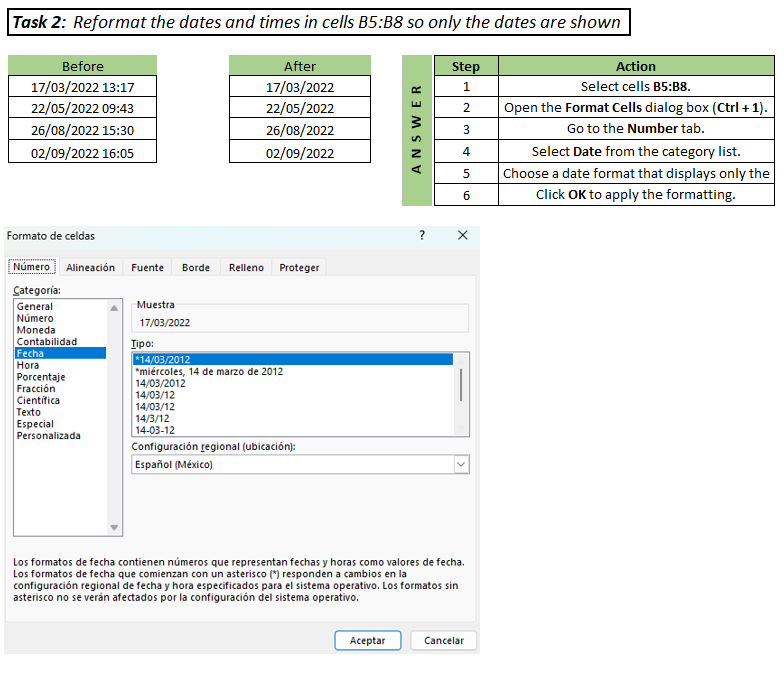The image size is (784, 673).
Task: Choose the Moneda category
Action: (60, 330)
